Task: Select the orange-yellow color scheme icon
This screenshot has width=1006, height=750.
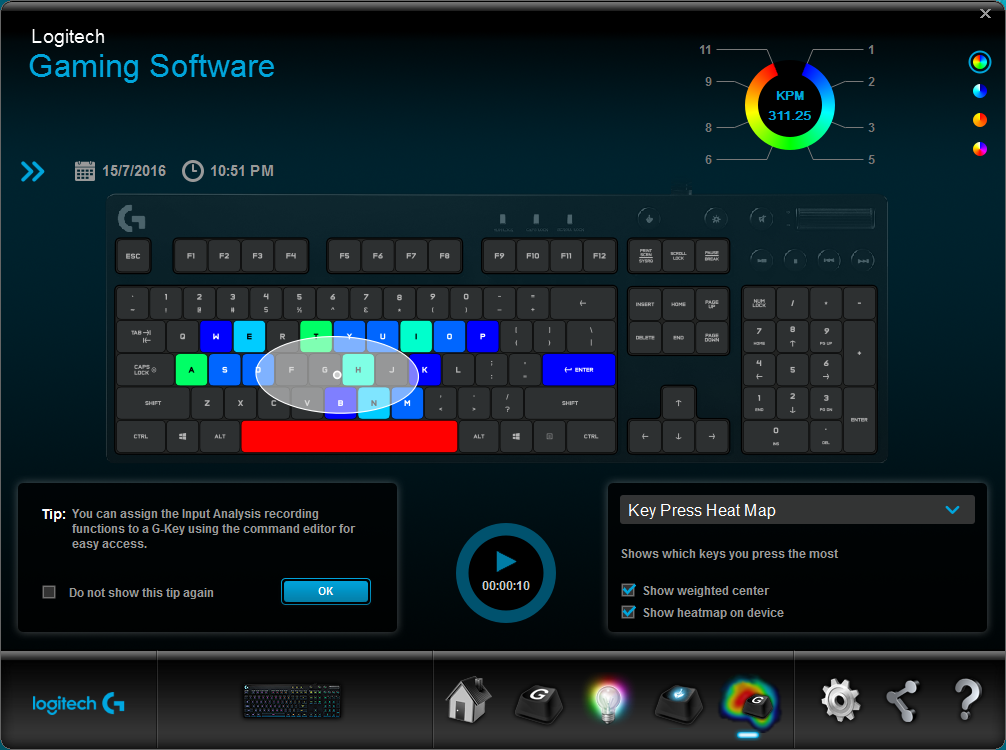Action: click(980, 120)
